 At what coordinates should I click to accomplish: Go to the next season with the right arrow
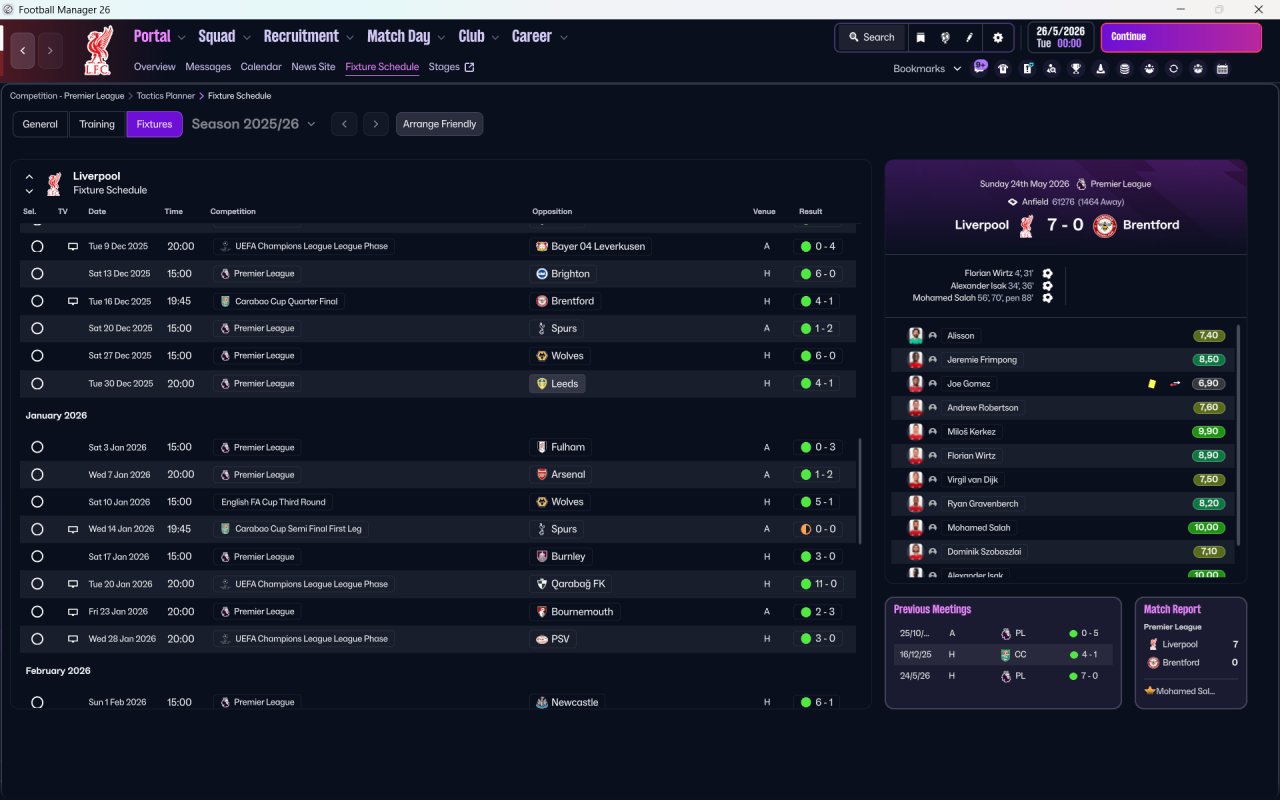pyautogui.click(x=375, y=124)
